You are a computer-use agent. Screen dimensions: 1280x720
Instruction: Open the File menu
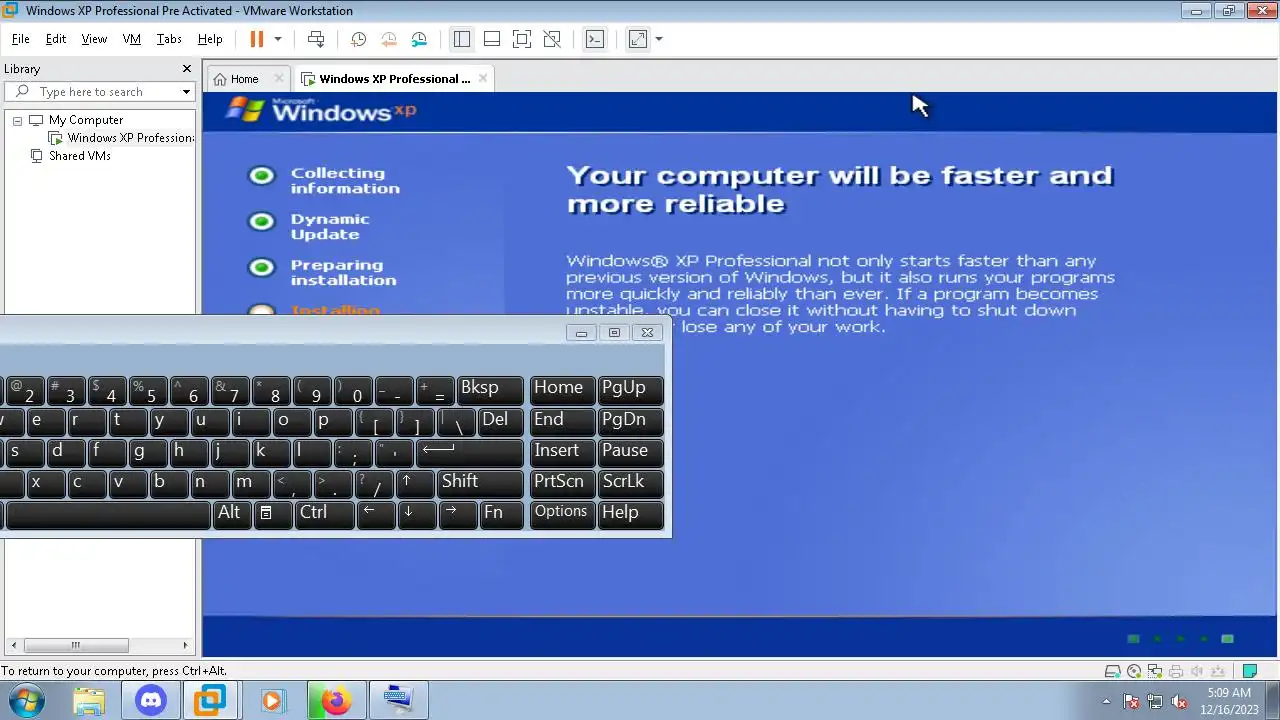pyautogui.click(x=20, y=39)
